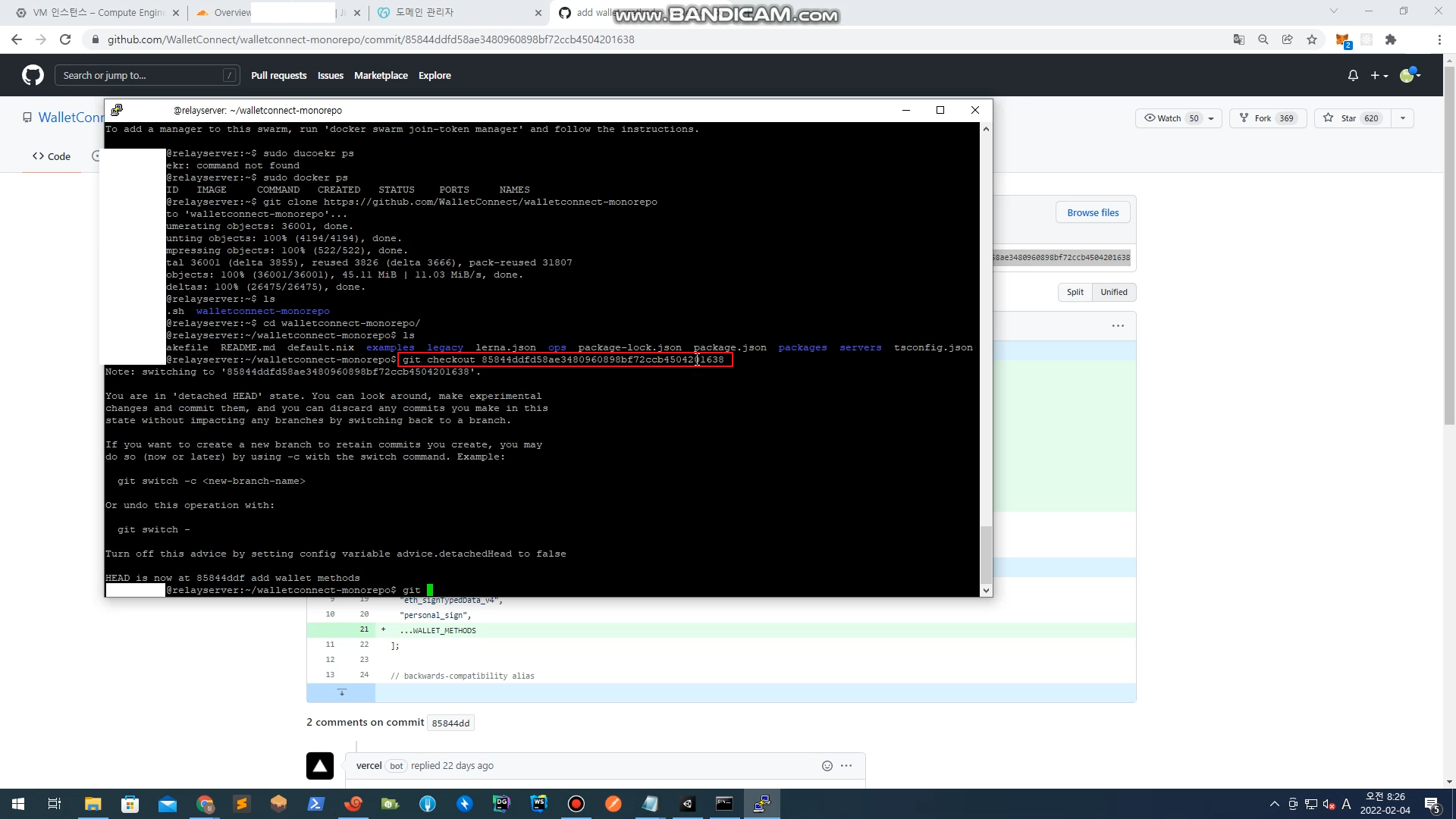Viewport: 1456px width, 819px height.
Task: Open the emoji reaction picker on comment
Action: [x=827, y=766]
